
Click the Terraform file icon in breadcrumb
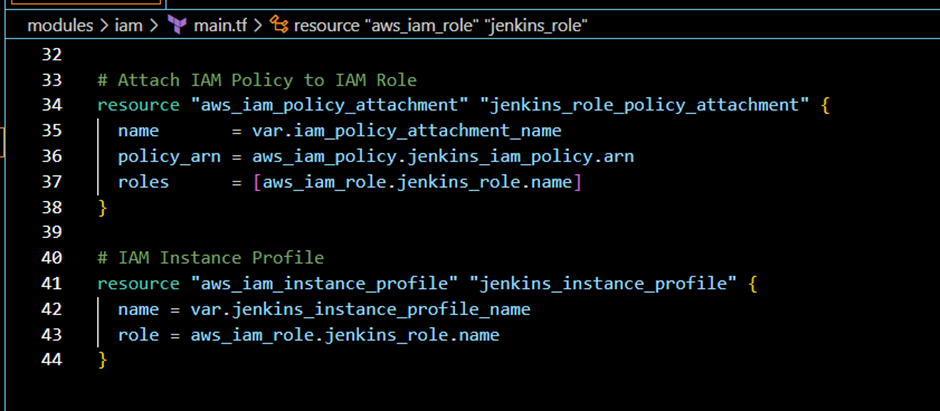pos(177,26)
